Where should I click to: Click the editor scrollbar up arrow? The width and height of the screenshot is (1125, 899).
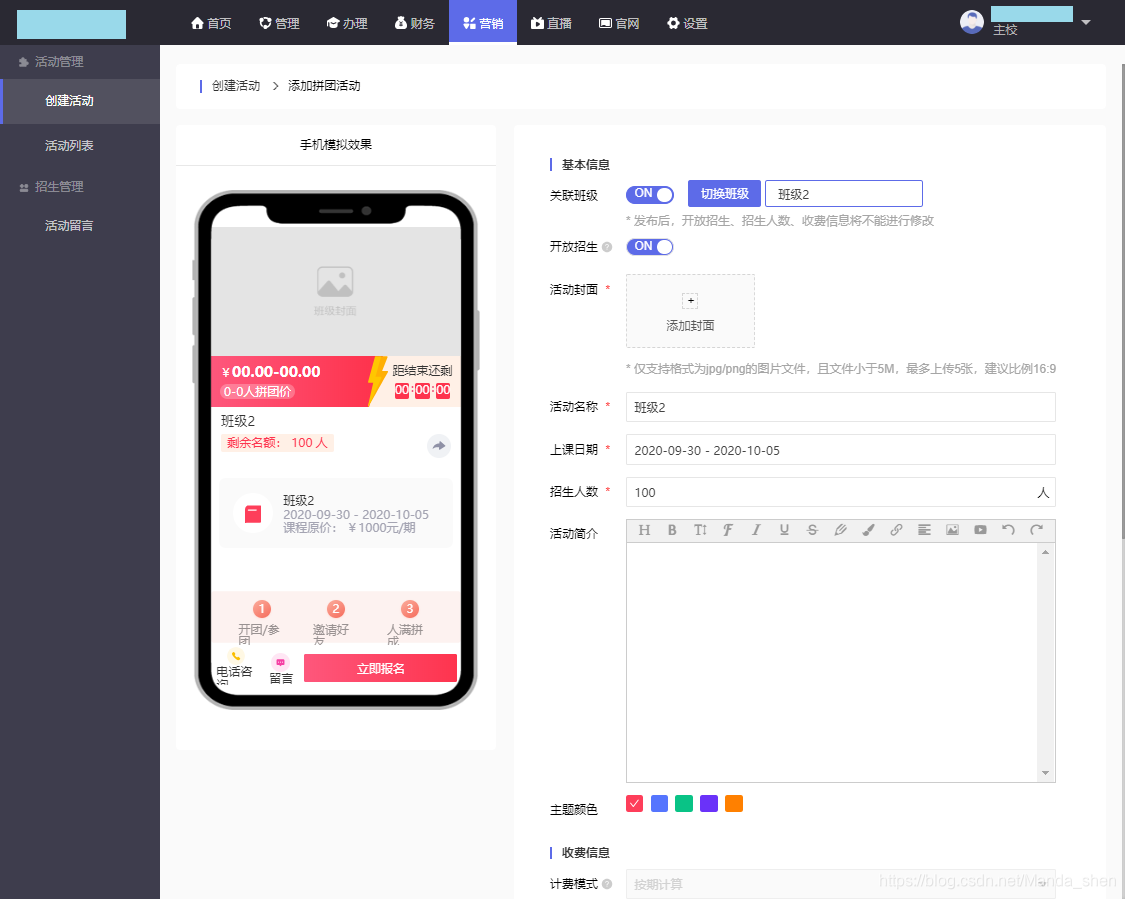[x=1045, y=552]
